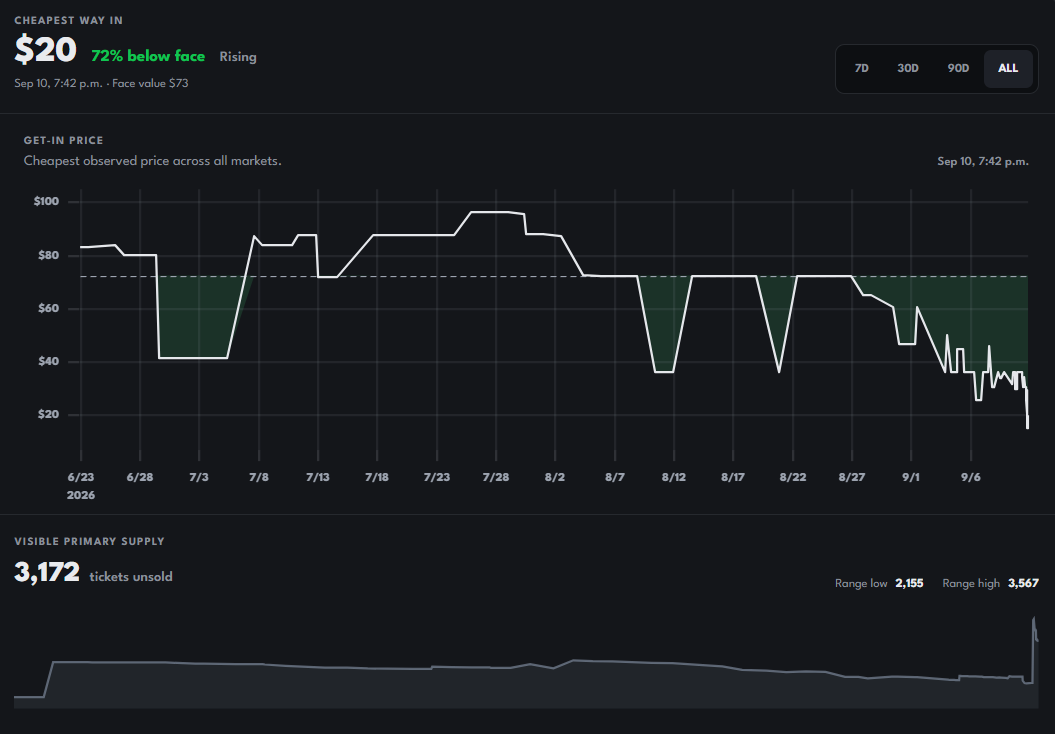The width and height of the screenshot is (1055, 734).
Task: Click the 'GET-IN PRICE' chart title
Action: 63,140
